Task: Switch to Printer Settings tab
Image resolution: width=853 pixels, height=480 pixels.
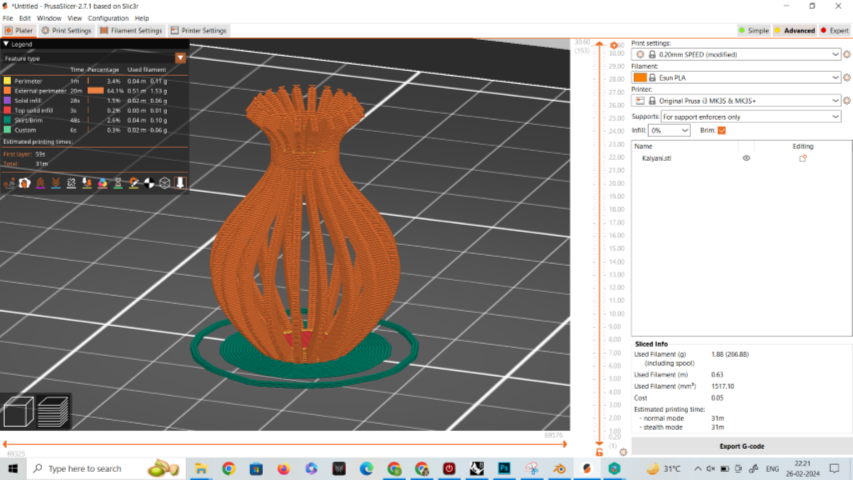Action: [x=198, y=30]
